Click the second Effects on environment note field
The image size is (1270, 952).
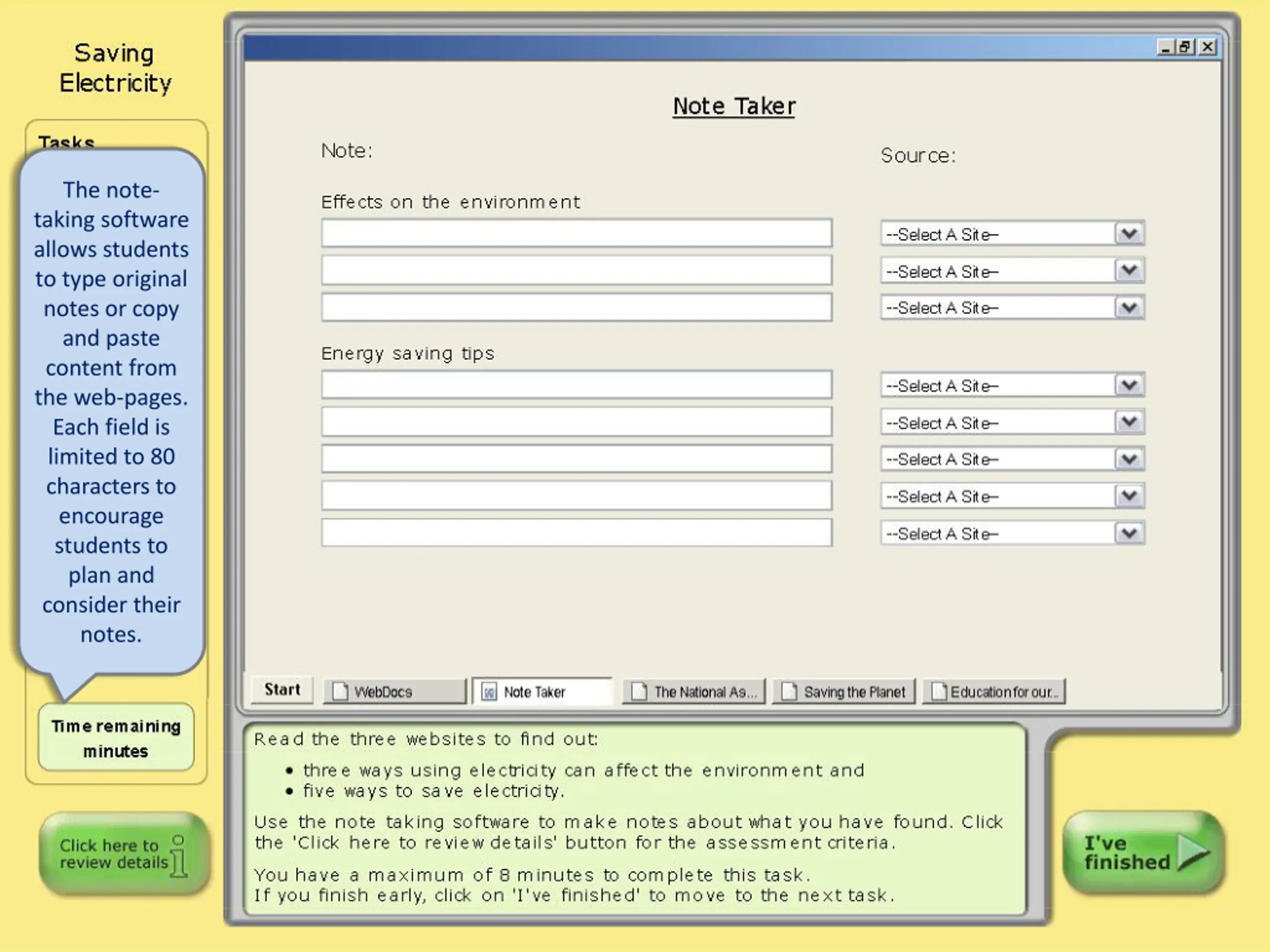pos(576,270)
